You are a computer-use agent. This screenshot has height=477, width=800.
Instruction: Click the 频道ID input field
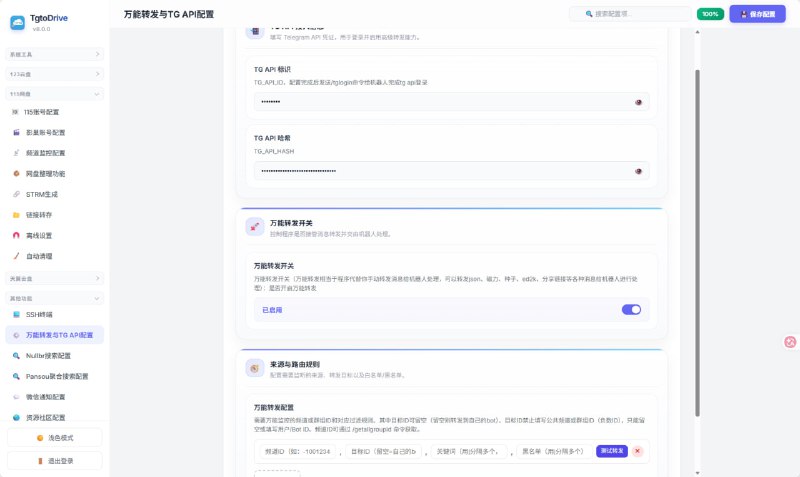click(x=298, y=451)
